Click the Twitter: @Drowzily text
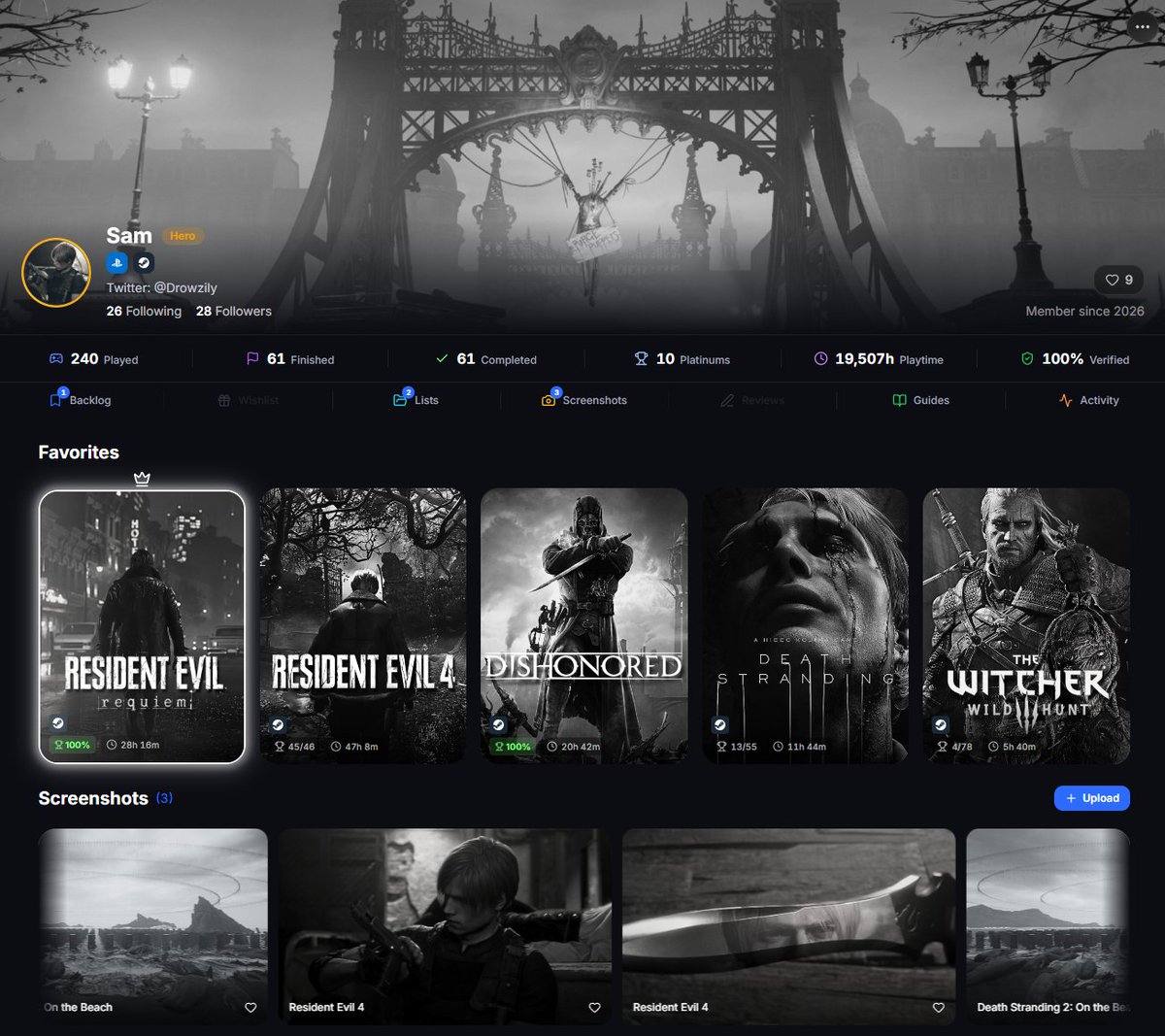 [162, 287]
